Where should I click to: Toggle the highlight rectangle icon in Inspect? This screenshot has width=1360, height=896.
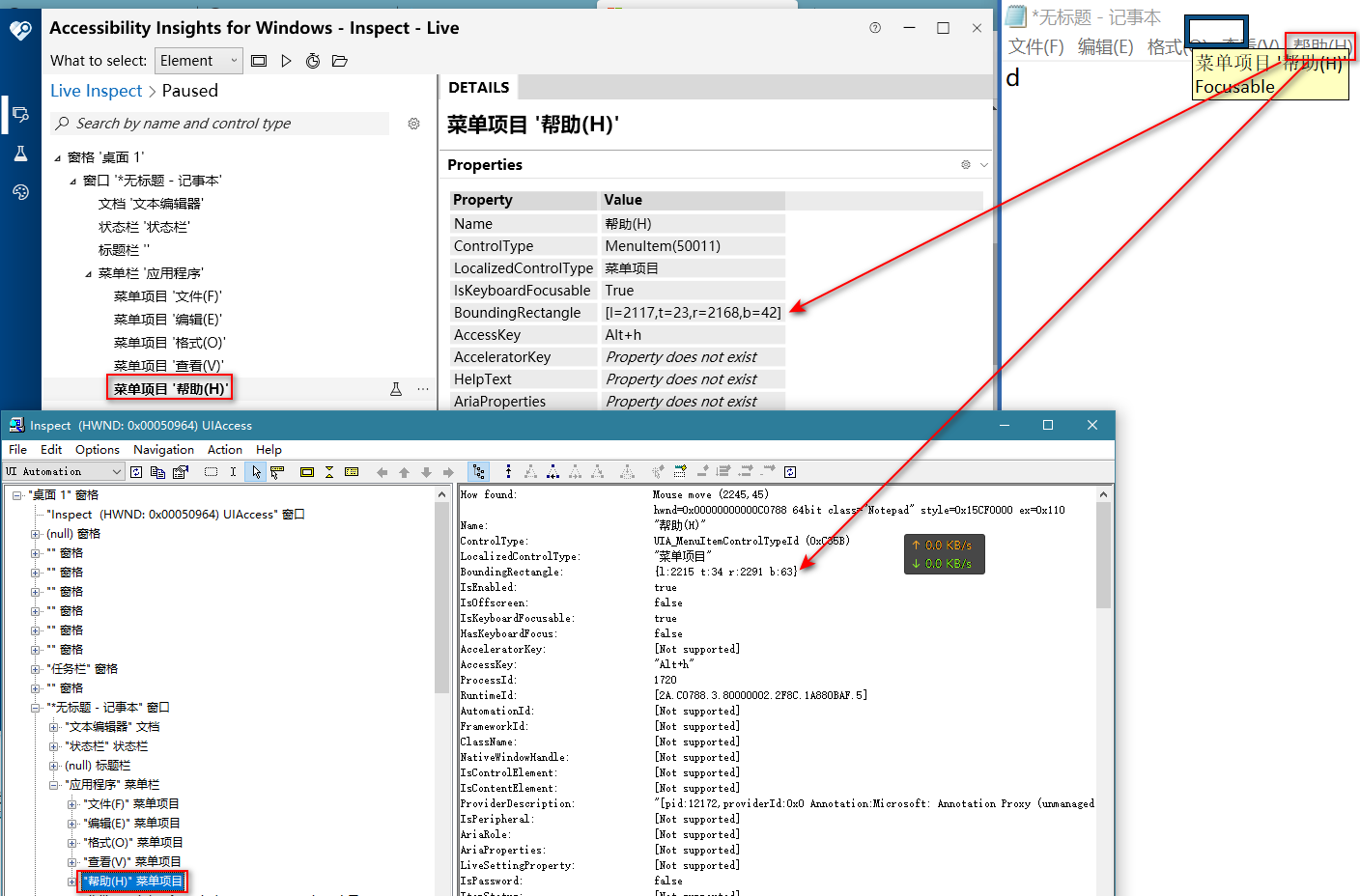[x=305, y=471]
